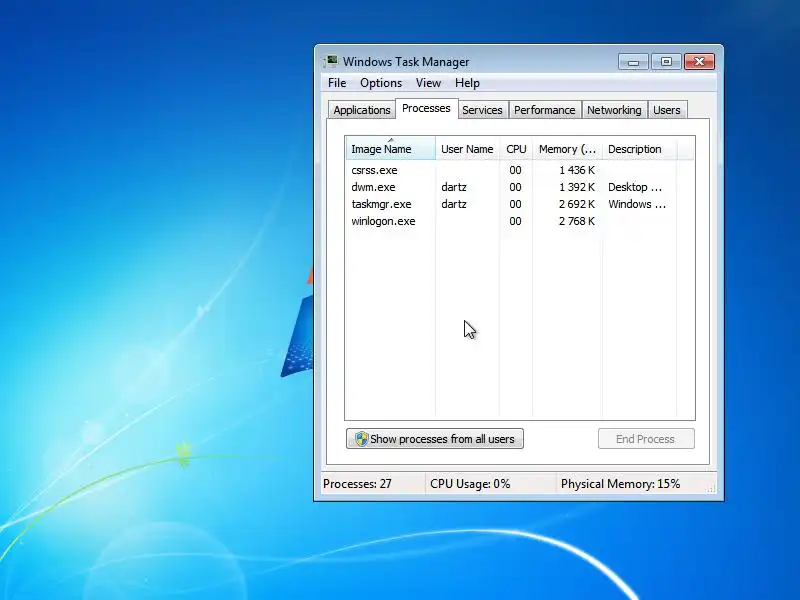Click the resize grip in status bar corner
Screen dimensions: 800x600
[x=711, y=489]
